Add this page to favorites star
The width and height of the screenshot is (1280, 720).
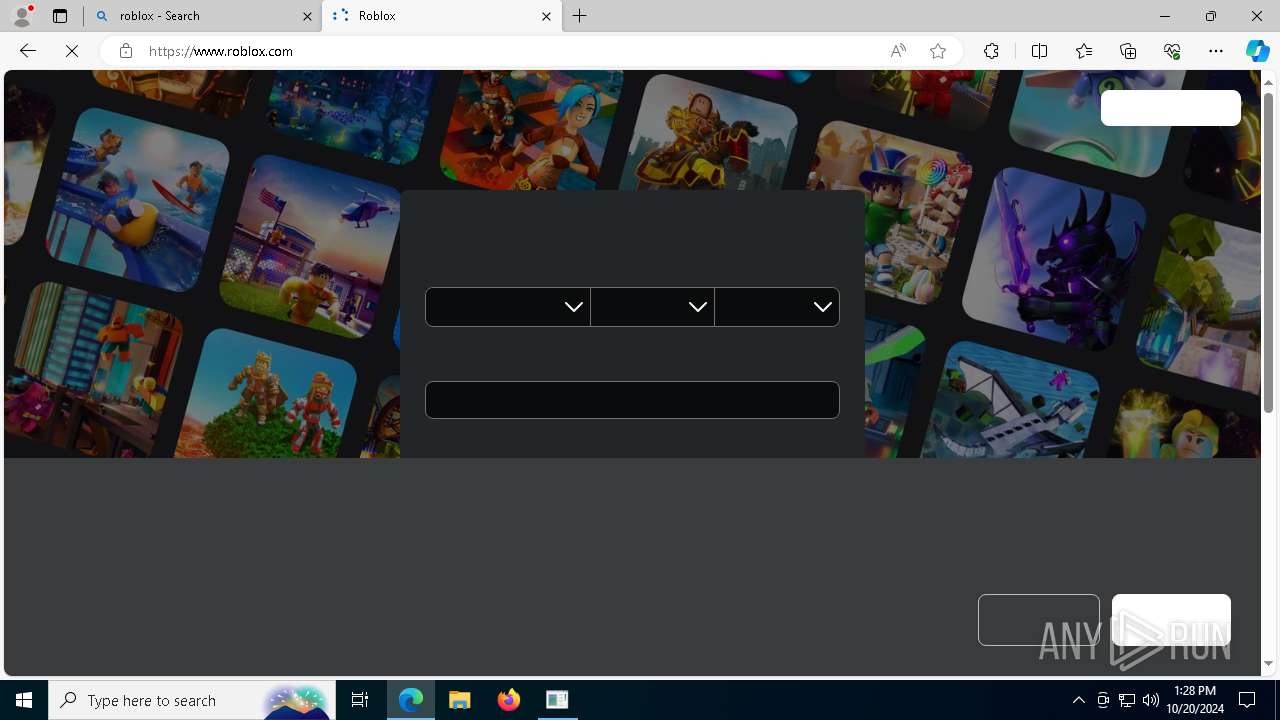point(938,51)
